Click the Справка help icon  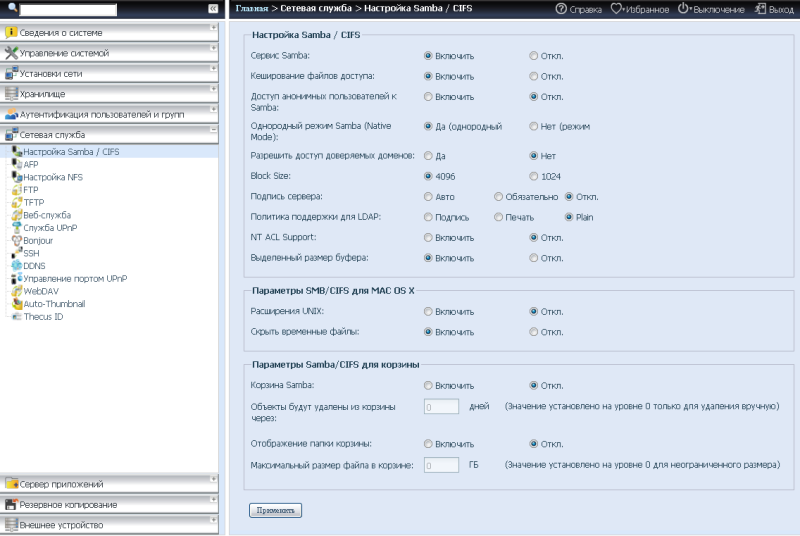point(561,9)
